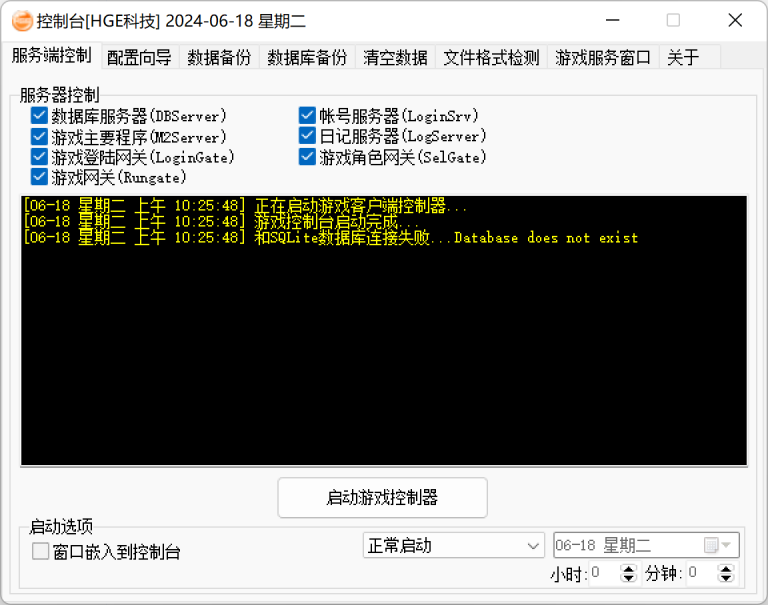Open the 数据备份 tab

coord(219,57)
